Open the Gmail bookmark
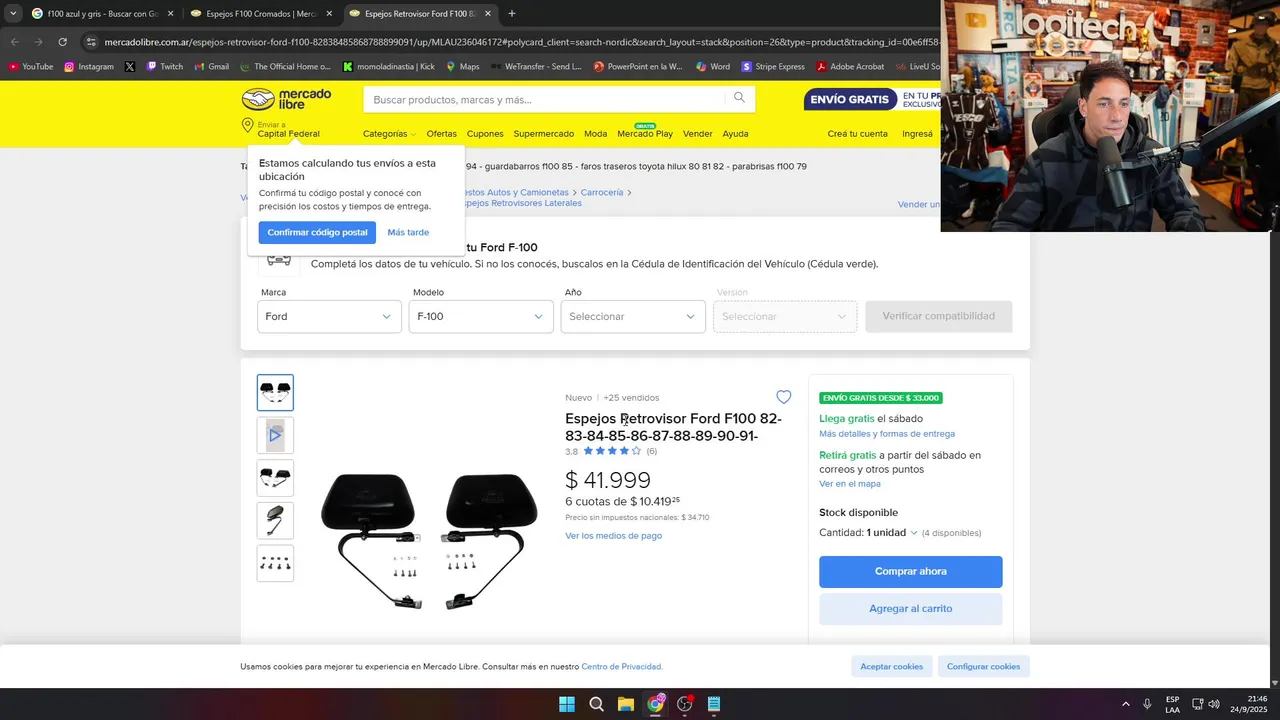The height and width of the screenshot is (720, 1280). [211, 67]
